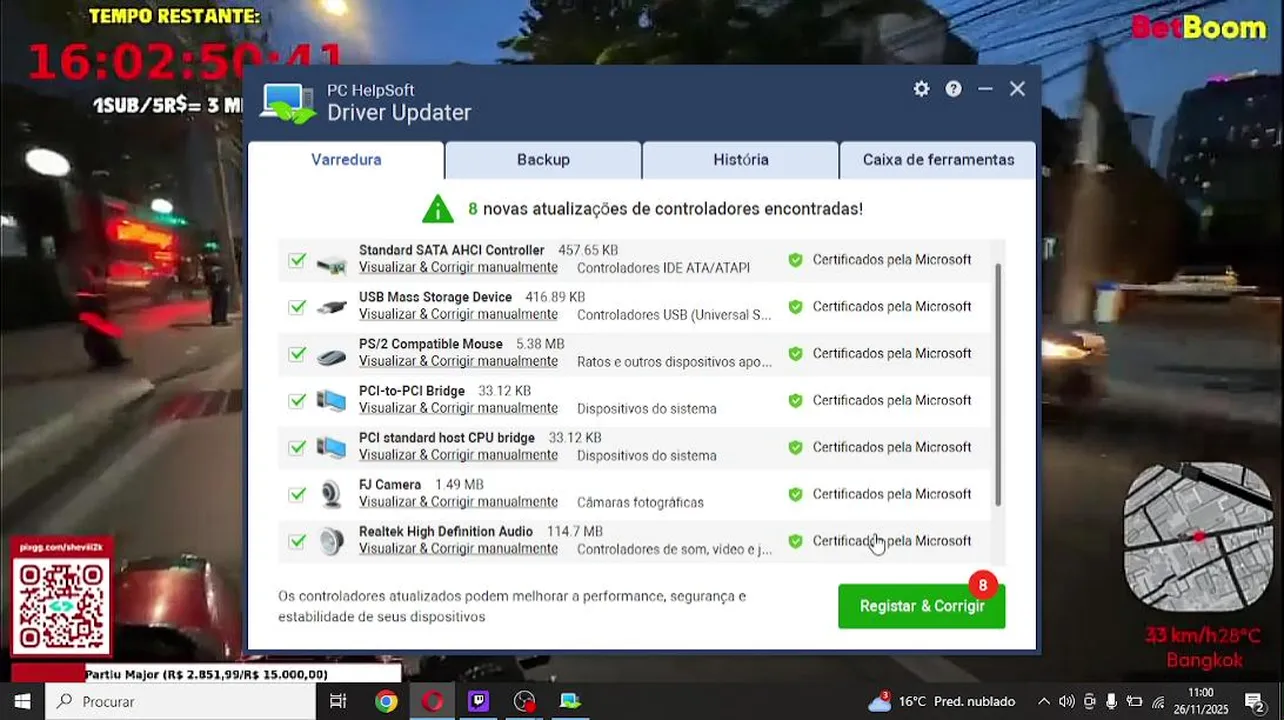Open Task View on the taskbar
Viewport: 1284px width, 720px height.
(x=338, y=701)
